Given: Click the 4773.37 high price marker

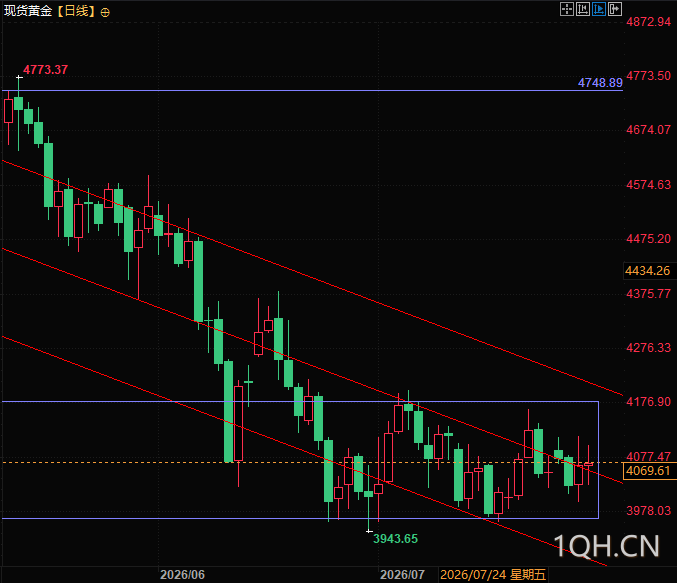Looking at the screenshot, I should point(45,70).
